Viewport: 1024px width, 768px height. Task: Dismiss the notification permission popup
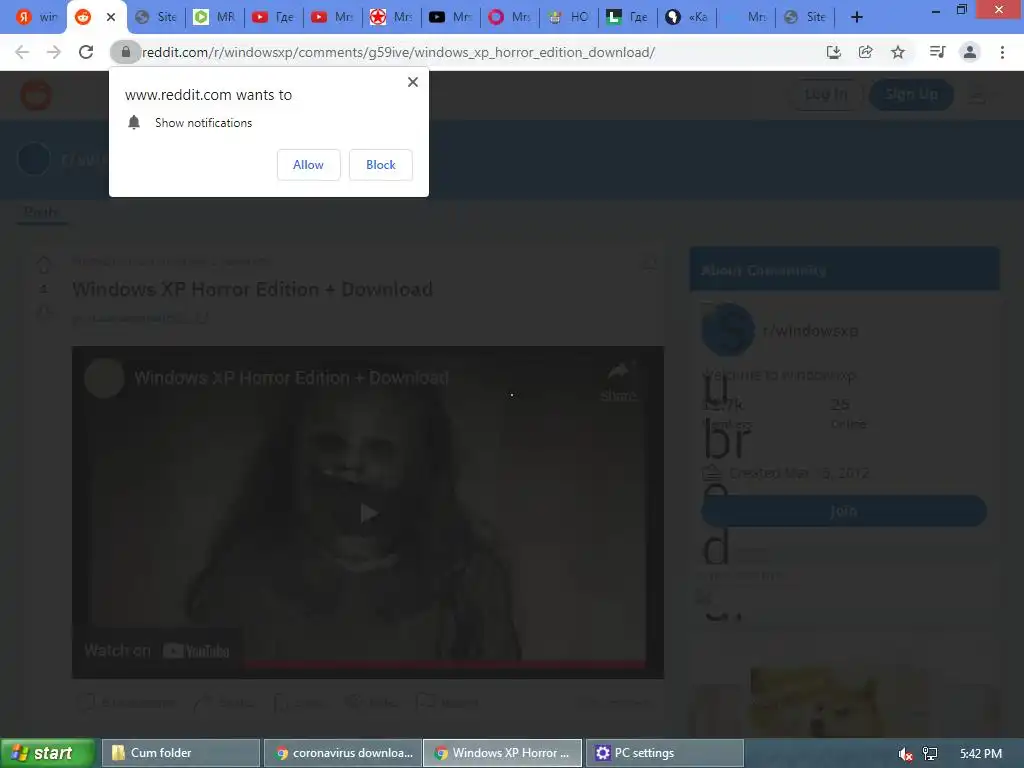click(413, 82)
